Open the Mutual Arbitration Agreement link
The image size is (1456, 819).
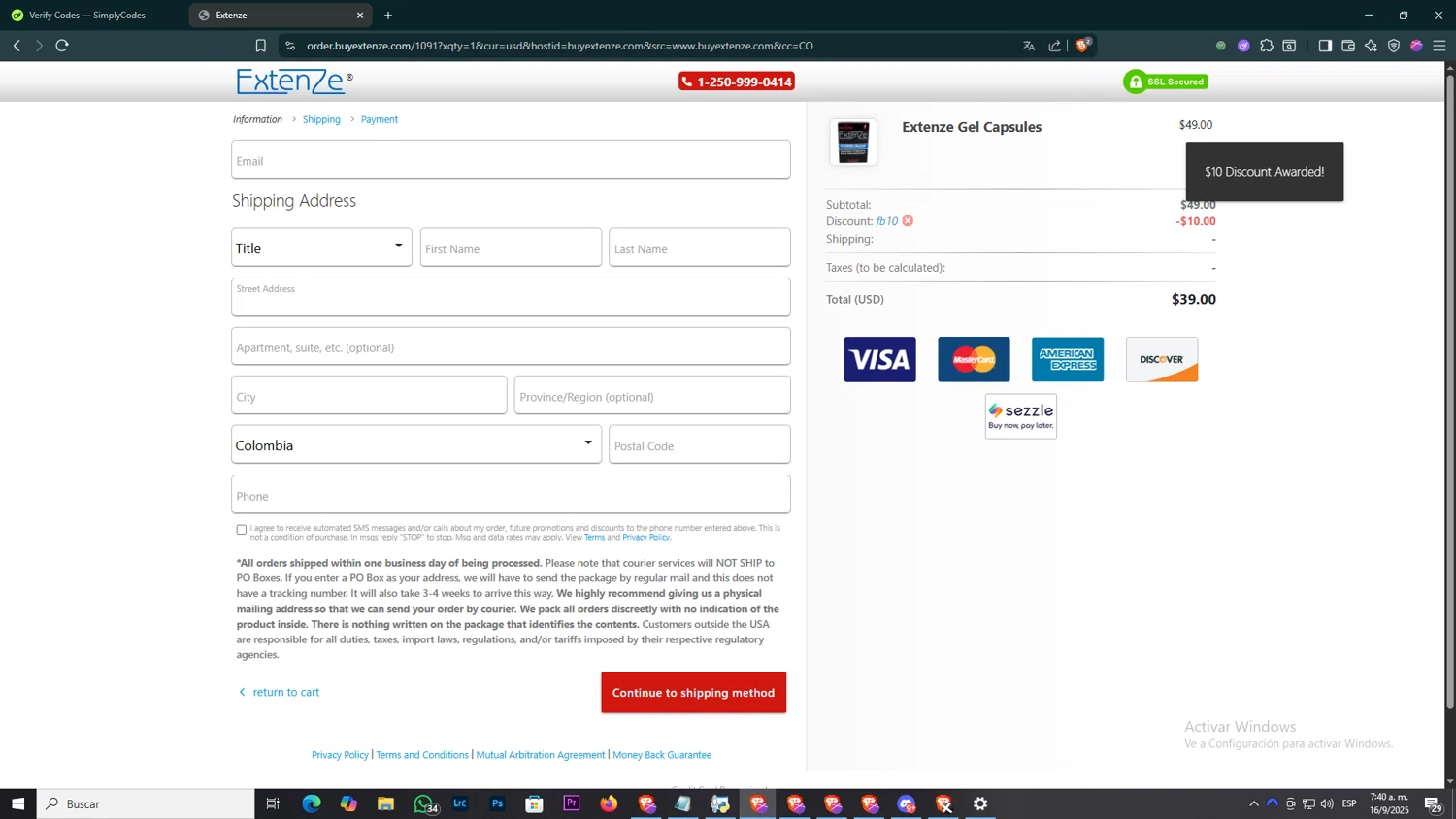[x=541, y=755]
